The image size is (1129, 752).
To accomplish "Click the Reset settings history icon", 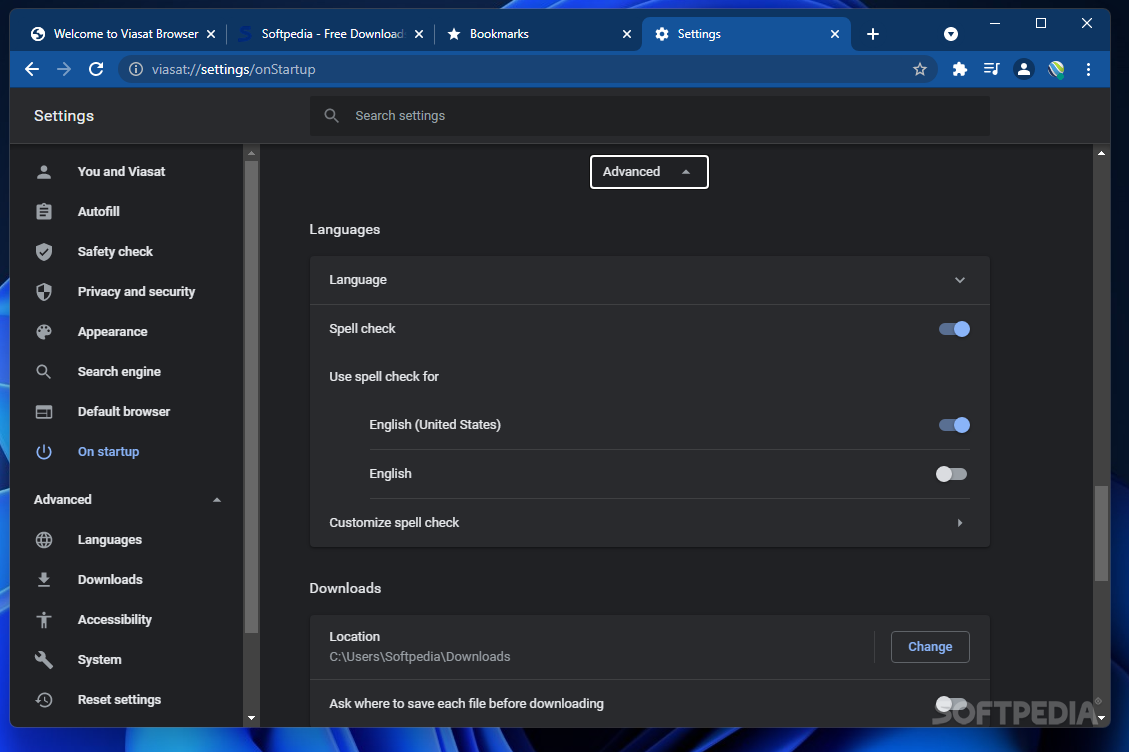I will [44, 699].
